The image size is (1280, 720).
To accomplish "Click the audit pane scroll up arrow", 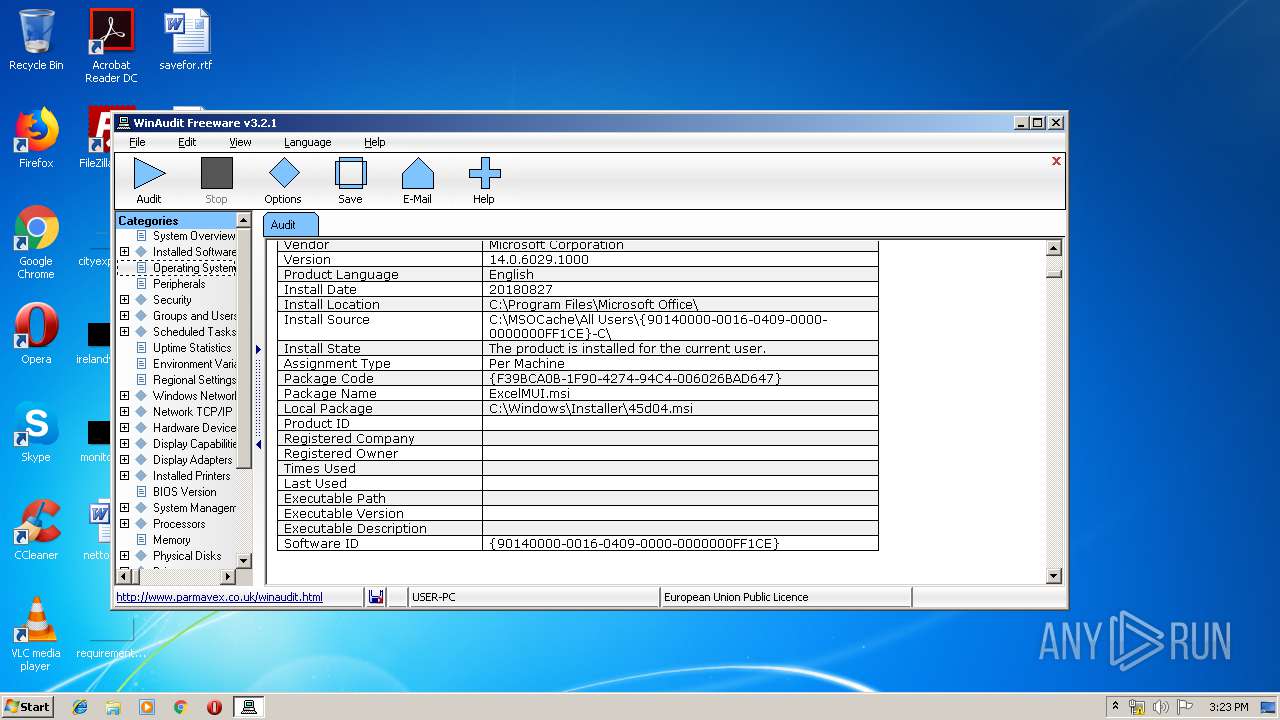I will pyautogui.click(x=1053, y=248).
